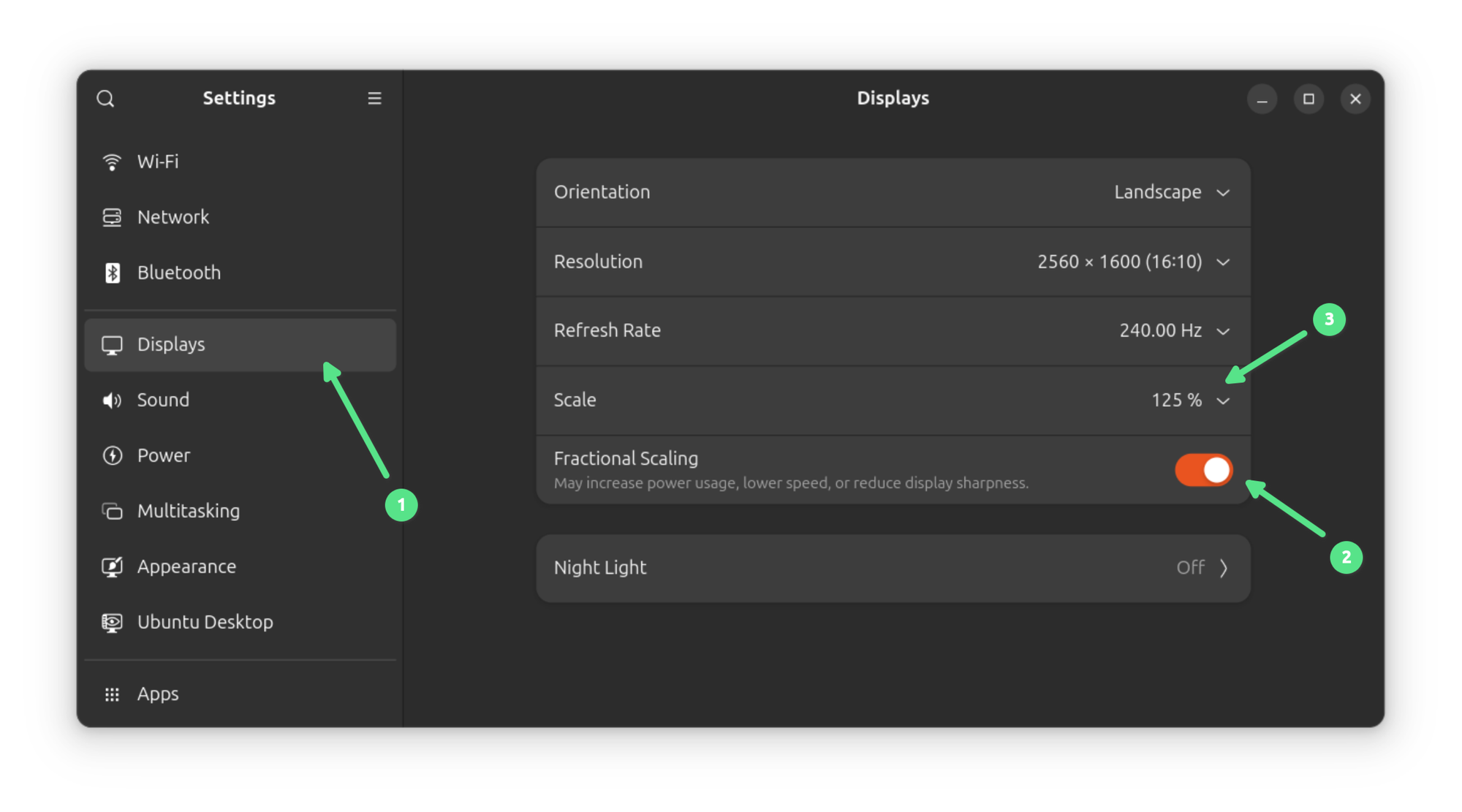This screenshot has width=1462, height=812.
Task: Expand the Resolution dropdown selector
Action: (x=1224, y=261)
